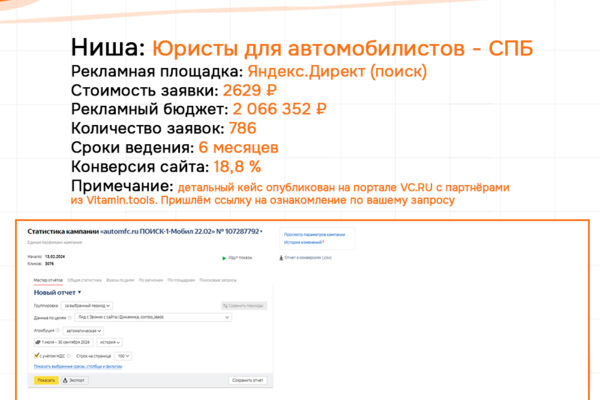Click the duration text 6 месяцев
Image resolution: width=600 pixels, height=400 pixels.
[x=238, y=147]
